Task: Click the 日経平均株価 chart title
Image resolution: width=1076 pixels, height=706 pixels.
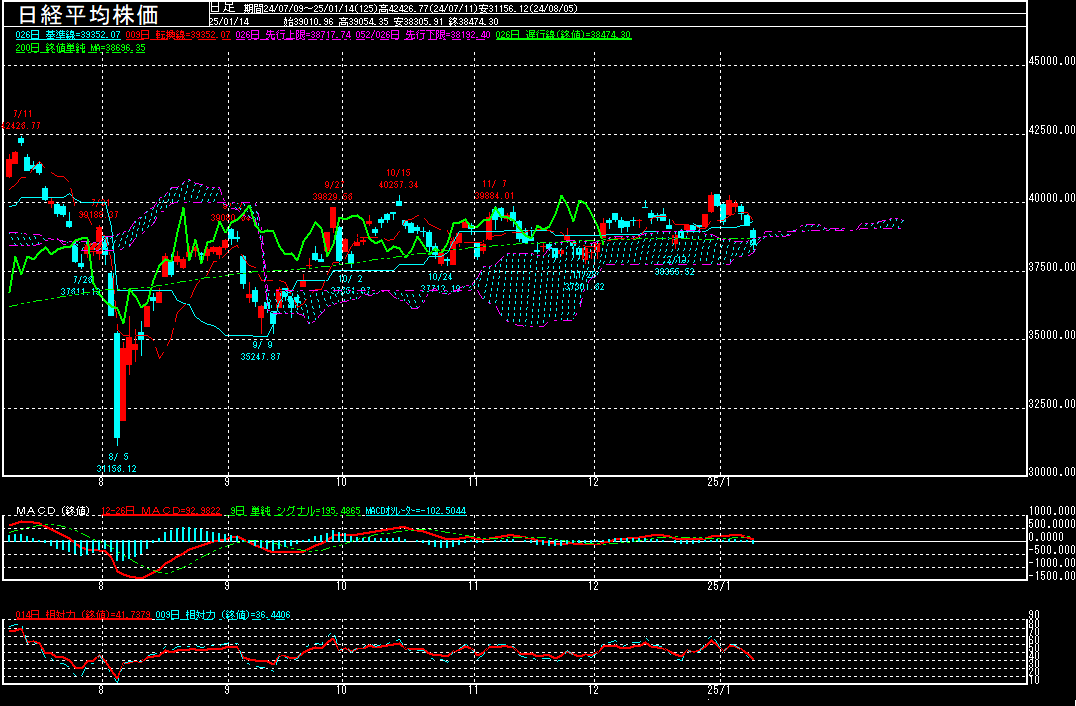Action: [x=88, y=14]
